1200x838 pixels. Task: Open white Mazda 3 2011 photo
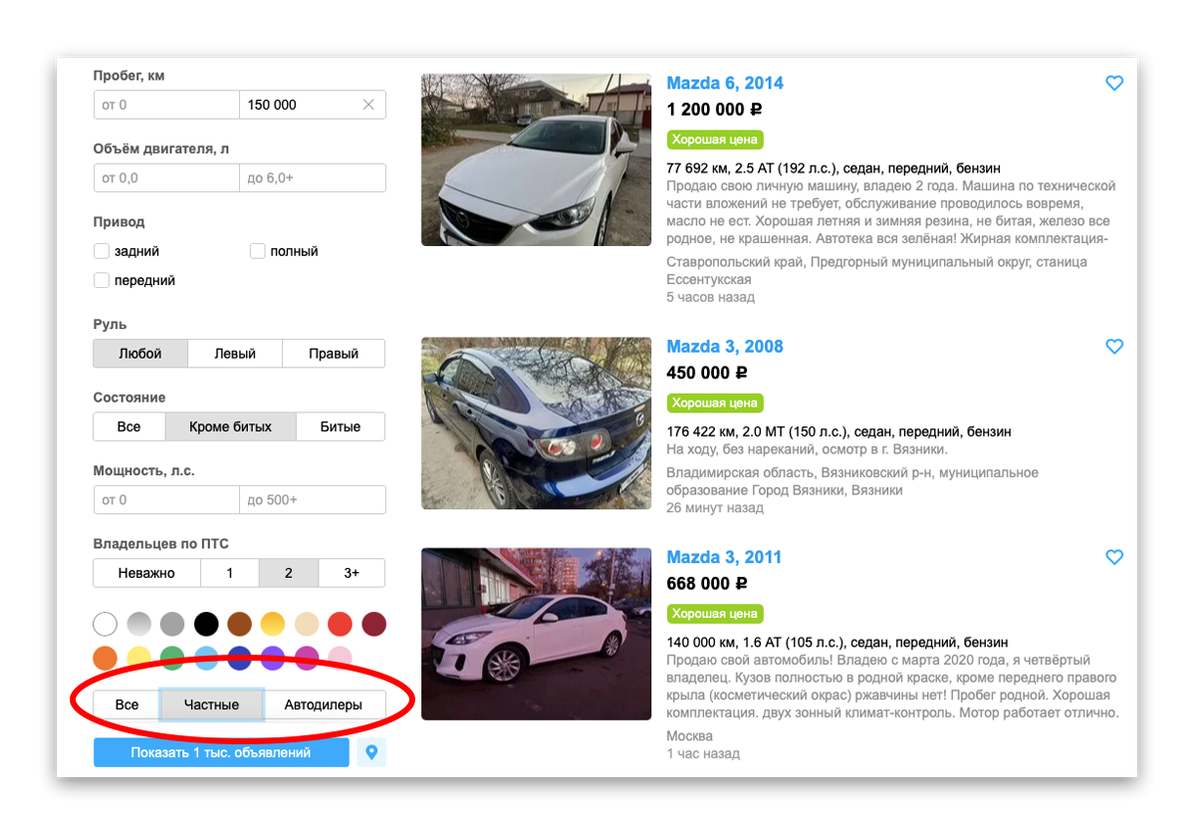coord(536,634)
